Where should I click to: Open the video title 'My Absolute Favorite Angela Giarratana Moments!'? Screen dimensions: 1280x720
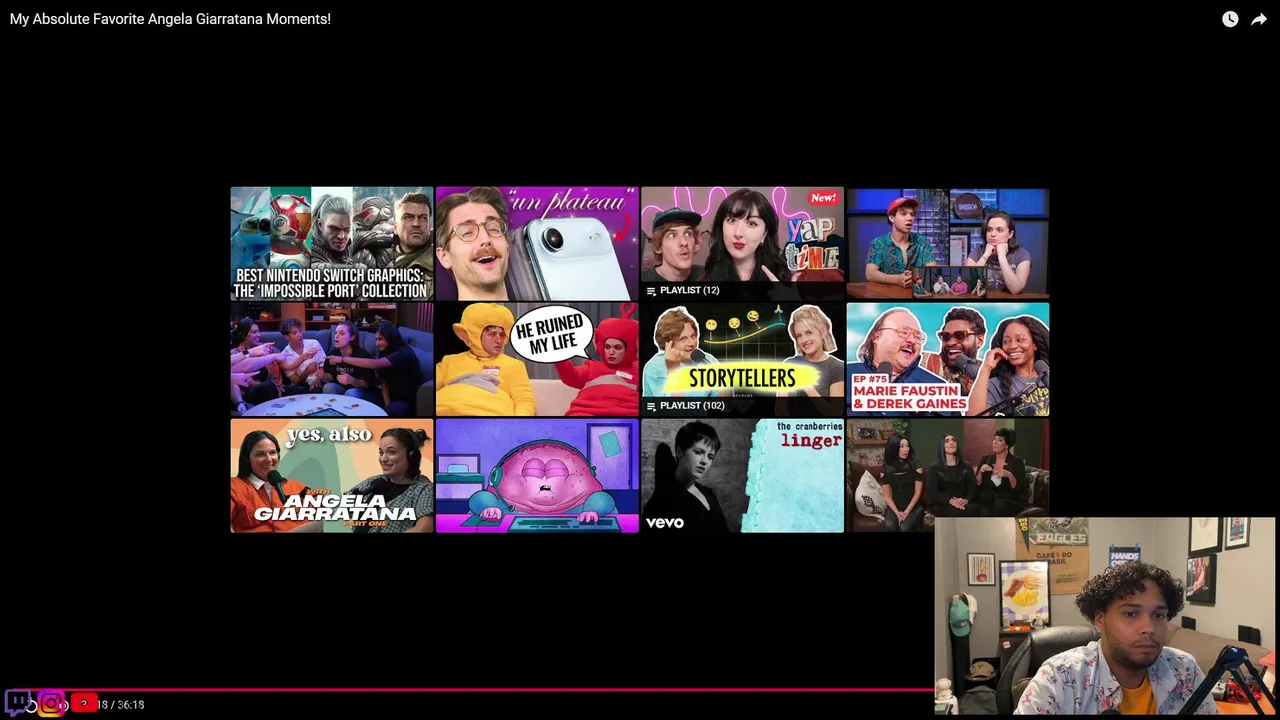[x=170, y=19]
